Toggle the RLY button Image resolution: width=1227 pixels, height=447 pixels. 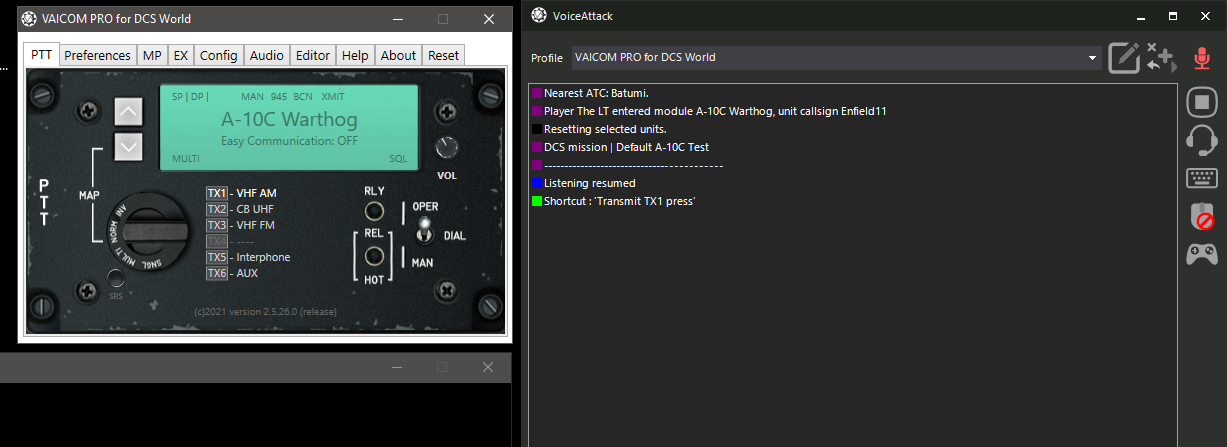tap(375, 212)
